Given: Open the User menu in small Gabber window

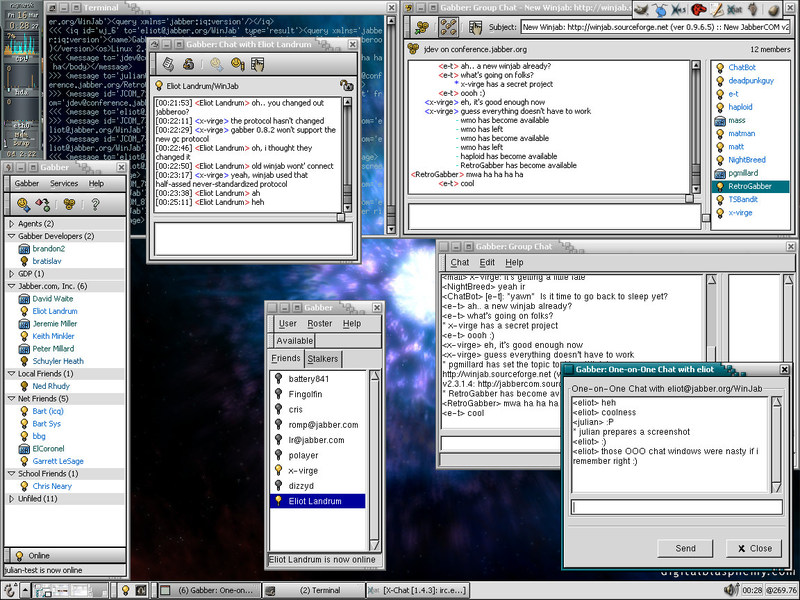Looking at the screenshot, I should pyautogui.click(x=287, y=323).
